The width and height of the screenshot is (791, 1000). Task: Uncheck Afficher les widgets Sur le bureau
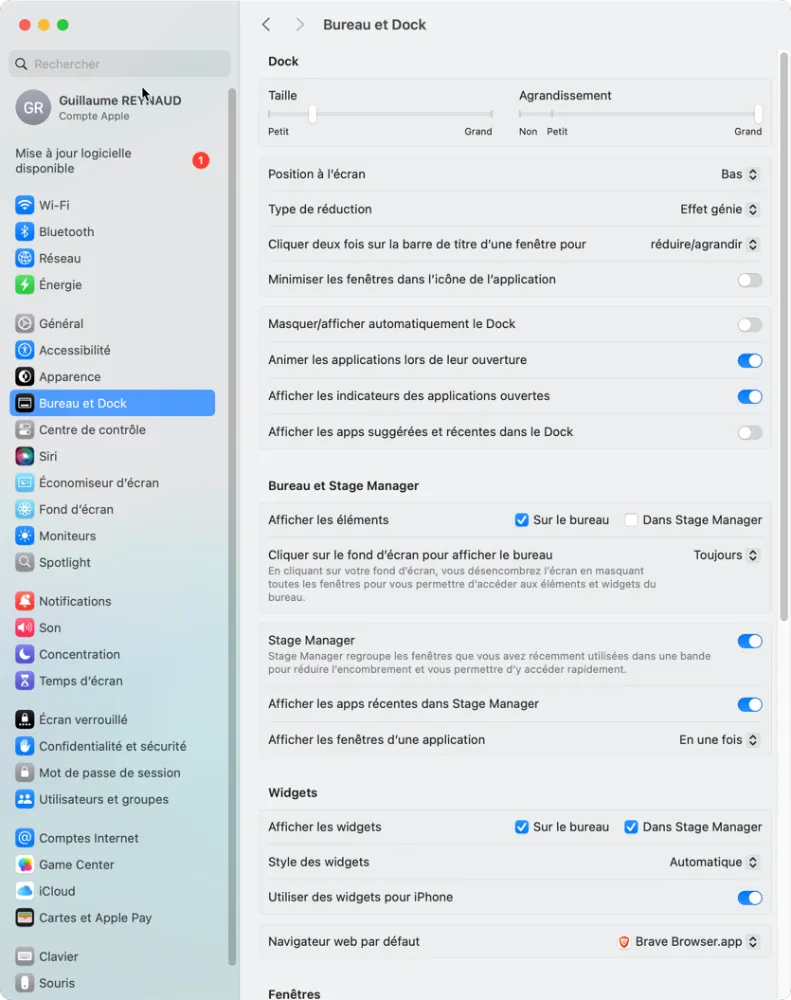point(521,827)
